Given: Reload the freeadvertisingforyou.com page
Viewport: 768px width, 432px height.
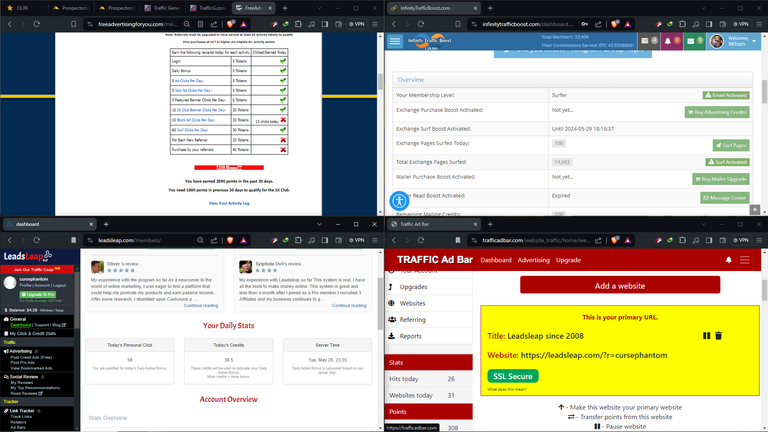Looking at the screenshot, I should (x=37, y=24).
